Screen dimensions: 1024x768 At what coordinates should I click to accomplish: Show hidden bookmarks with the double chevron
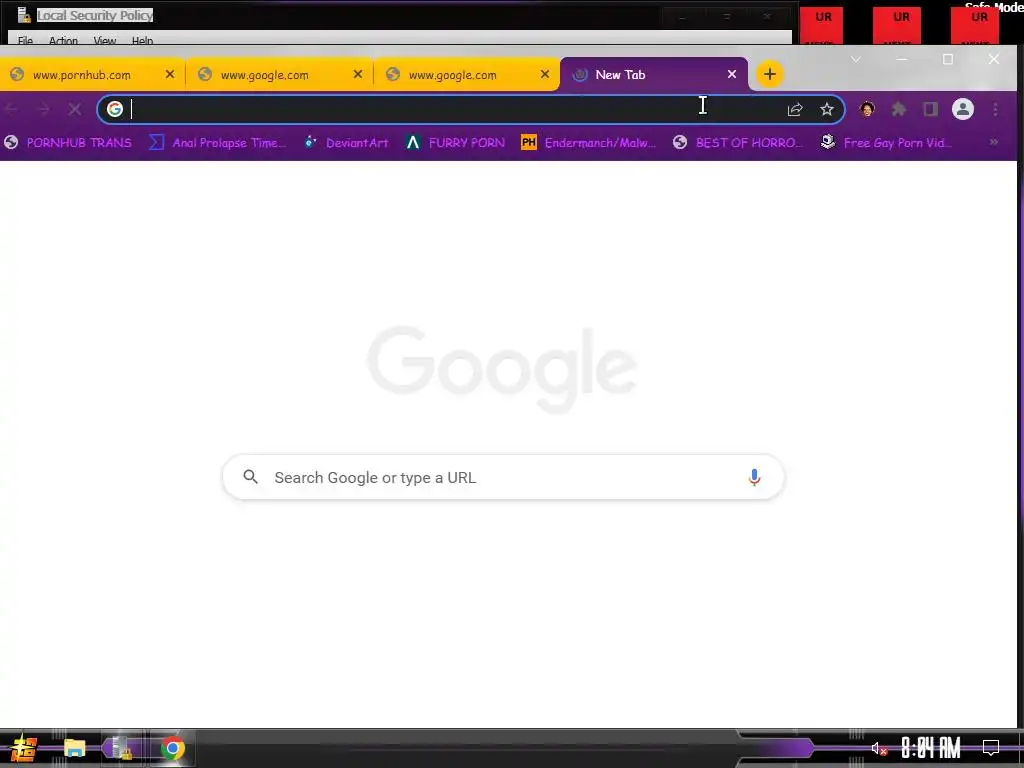(x=993, y=142)
